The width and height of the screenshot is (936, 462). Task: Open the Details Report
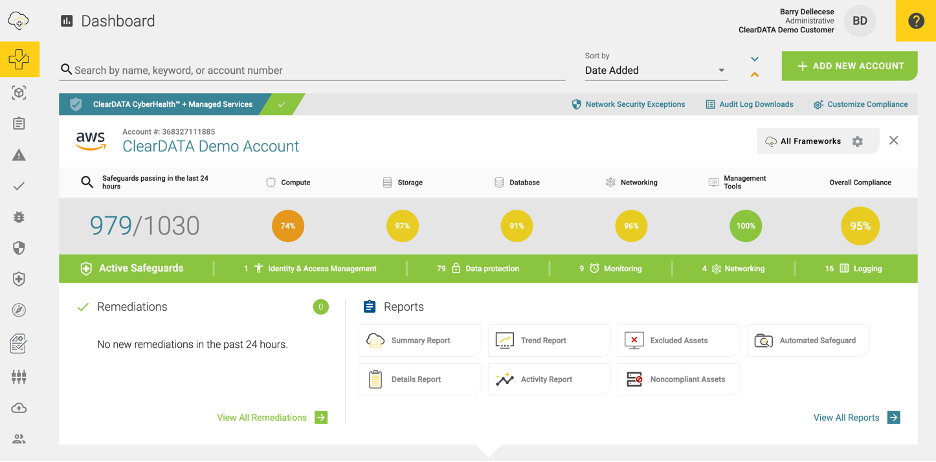point(420,379)
